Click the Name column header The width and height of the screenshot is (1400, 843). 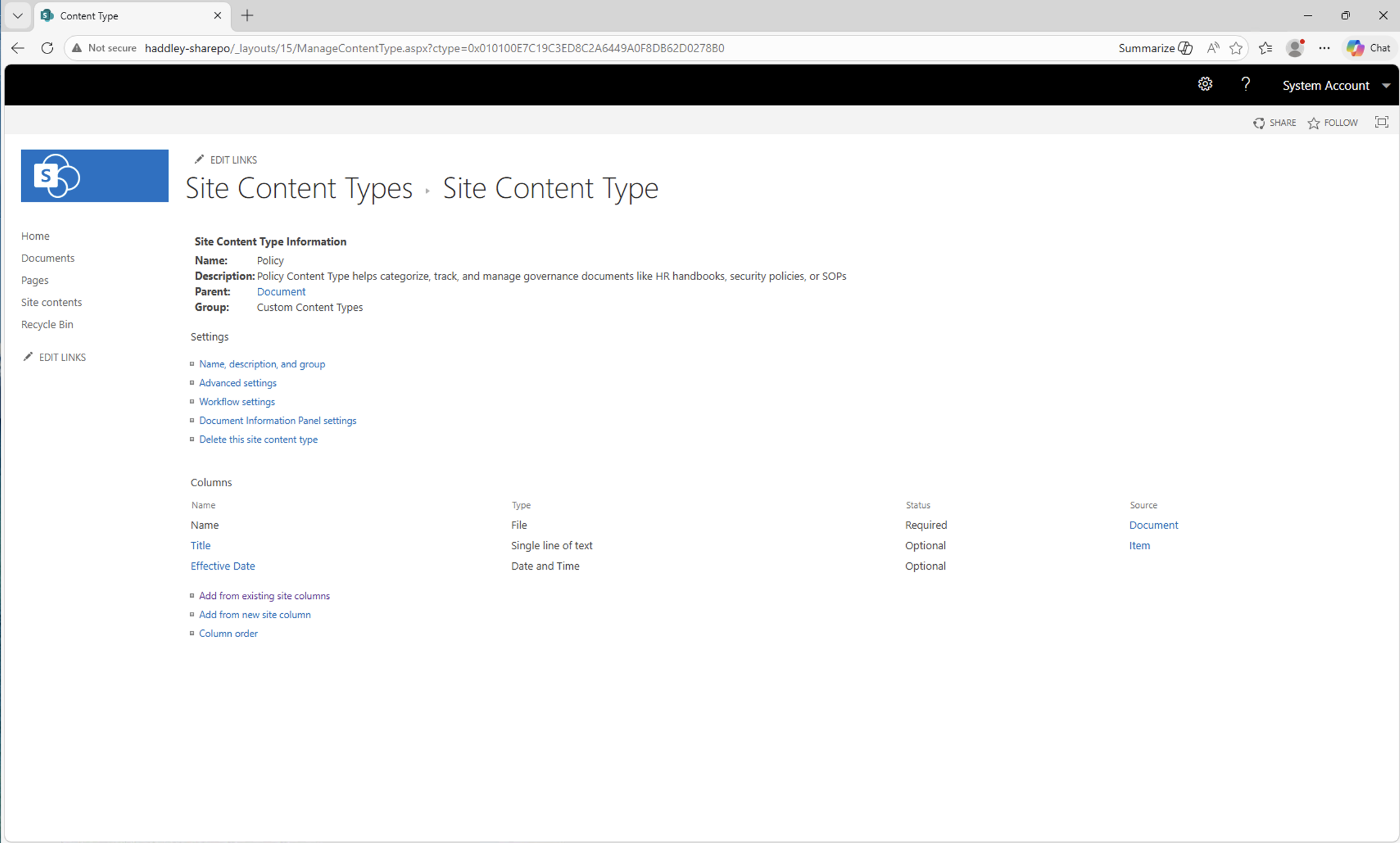(204, 505)
